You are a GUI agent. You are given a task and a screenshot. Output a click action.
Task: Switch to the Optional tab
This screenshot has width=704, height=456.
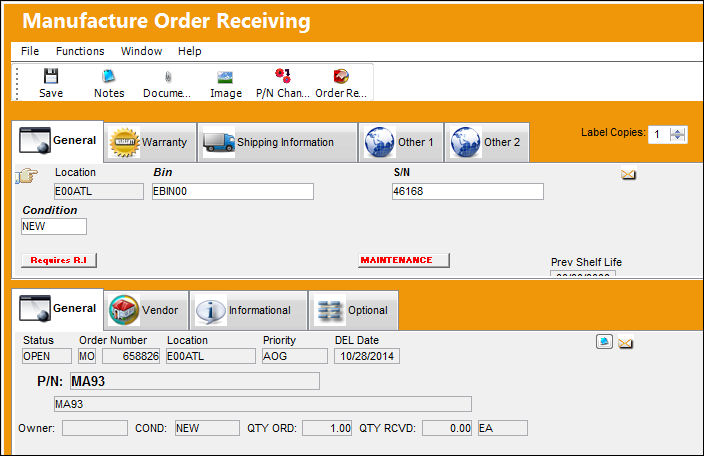click(353, 310)
